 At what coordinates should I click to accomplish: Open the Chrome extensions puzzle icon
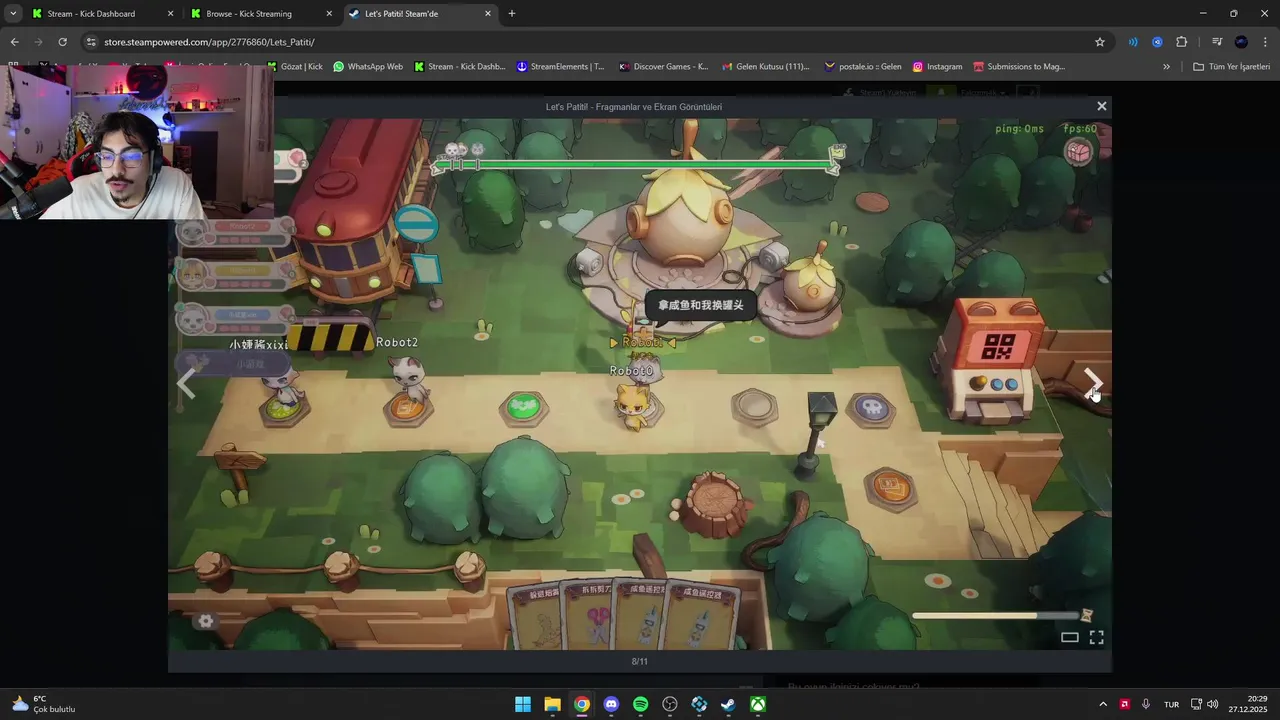[1182, 42]
